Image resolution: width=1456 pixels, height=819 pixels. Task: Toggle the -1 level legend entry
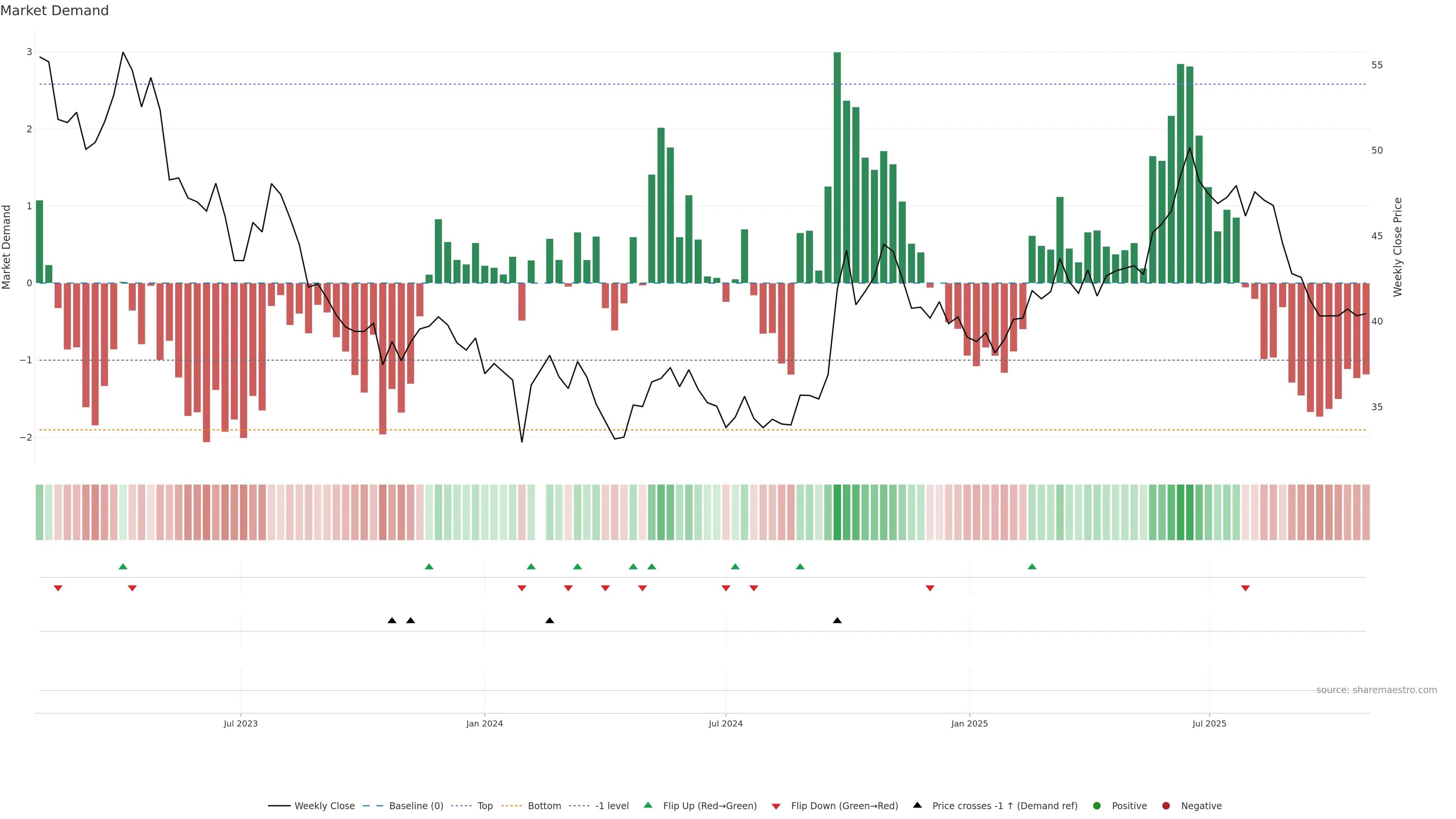612,805
